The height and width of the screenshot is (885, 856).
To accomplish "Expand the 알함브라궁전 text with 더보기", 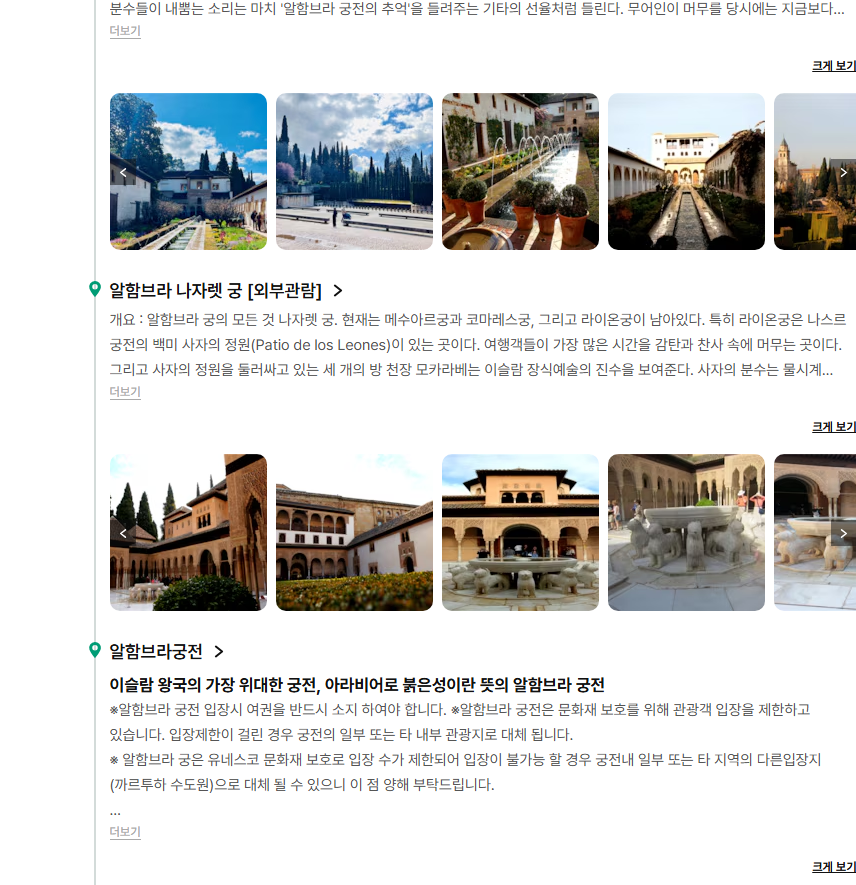I will click(124, 832).
